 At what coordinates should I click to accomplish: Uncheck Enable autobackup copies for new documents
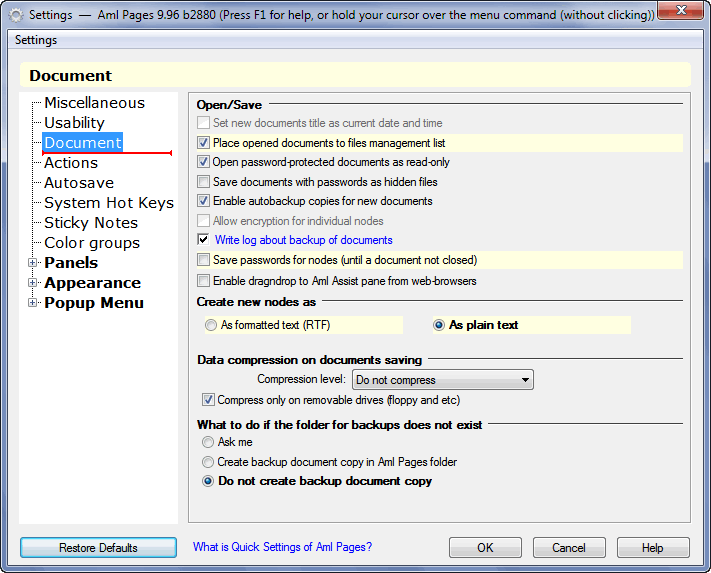pyautogui.click(x=203, y=201)
